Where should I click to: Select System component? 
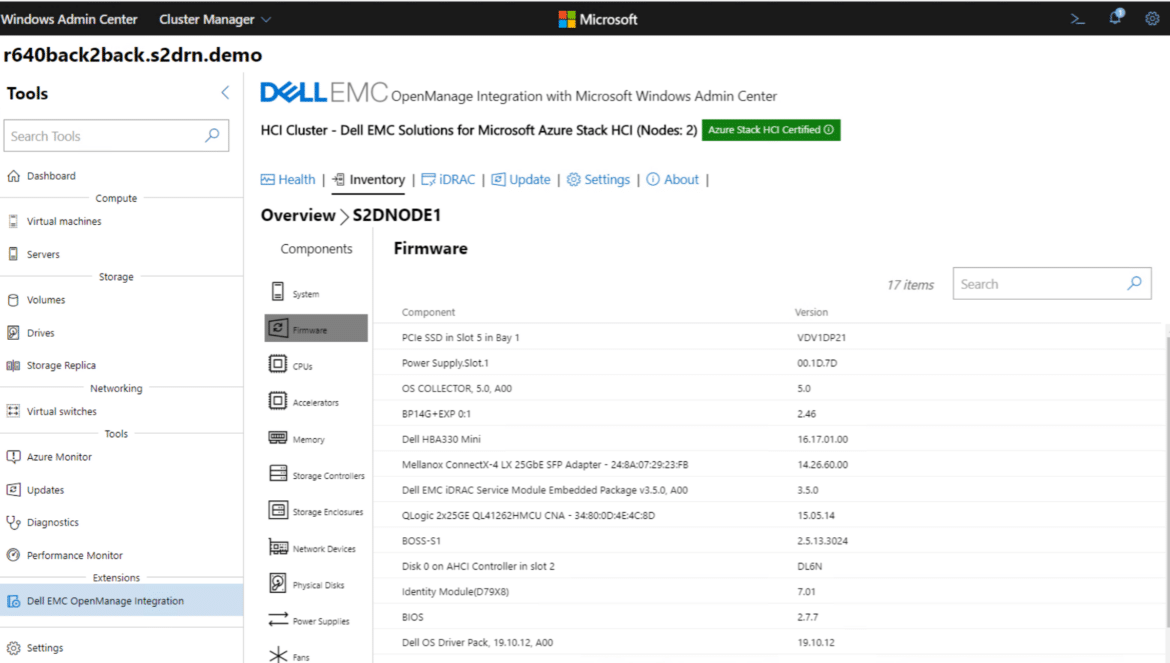[316, 292]
